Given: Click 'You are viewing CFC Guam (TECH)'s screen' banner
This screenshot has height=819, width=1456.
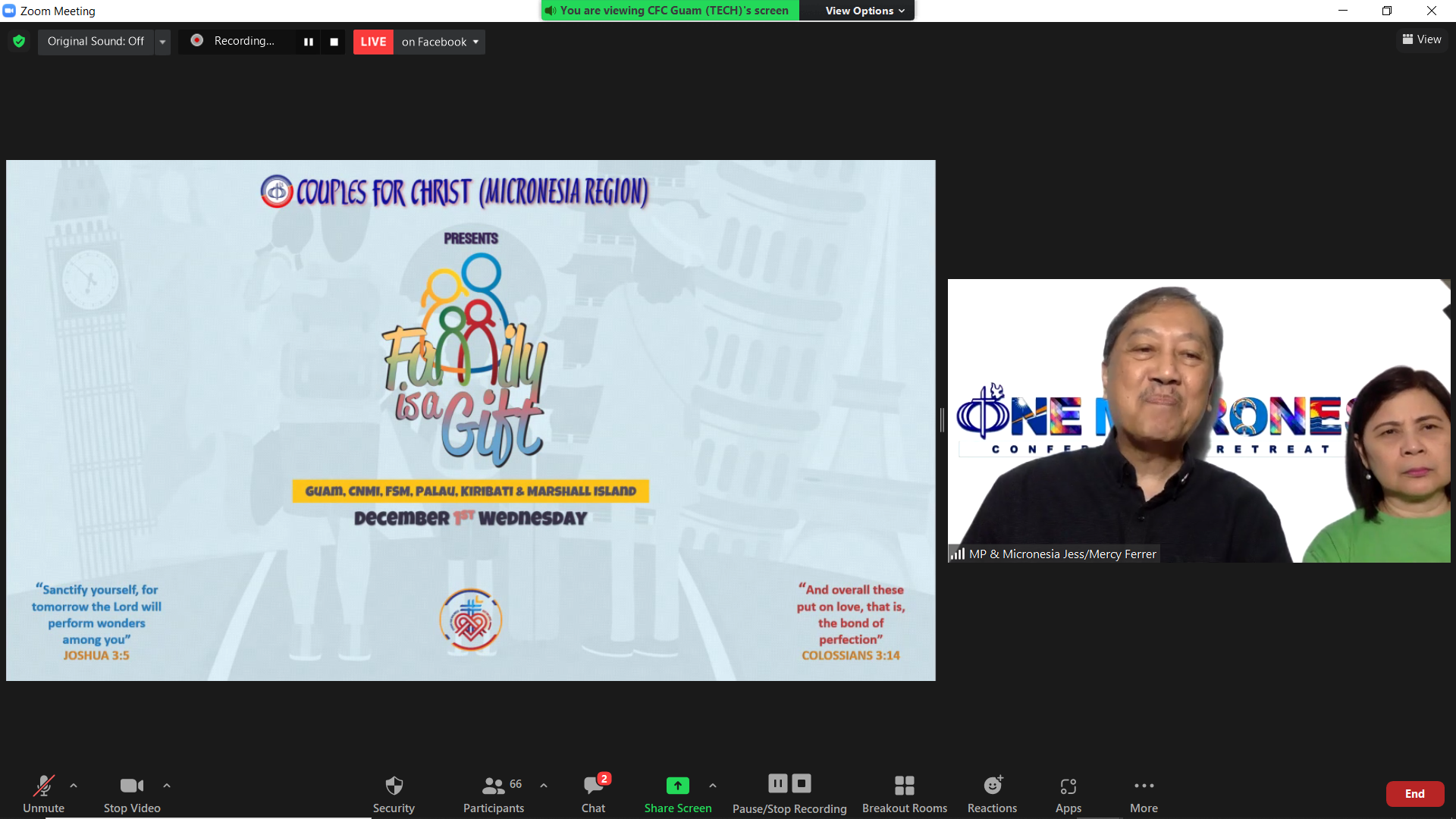Looking at the screenshot, I should (x=670, y=11).
